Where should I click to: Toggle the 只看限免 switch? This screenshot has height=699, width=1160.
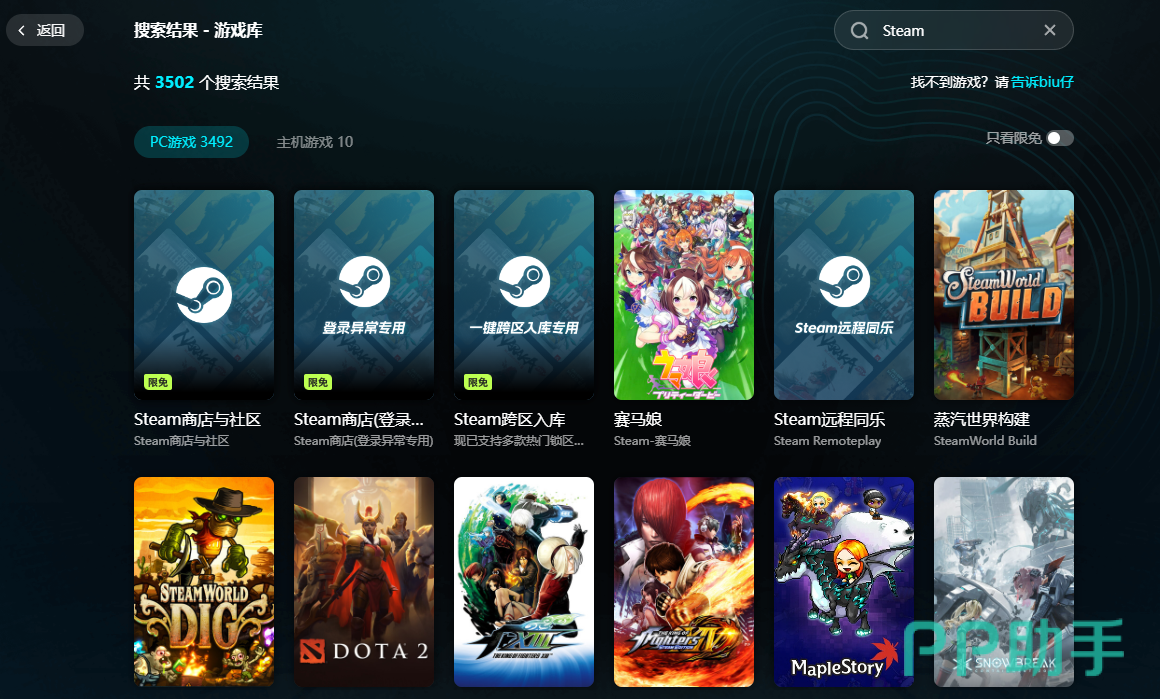tap(1059, 138)
